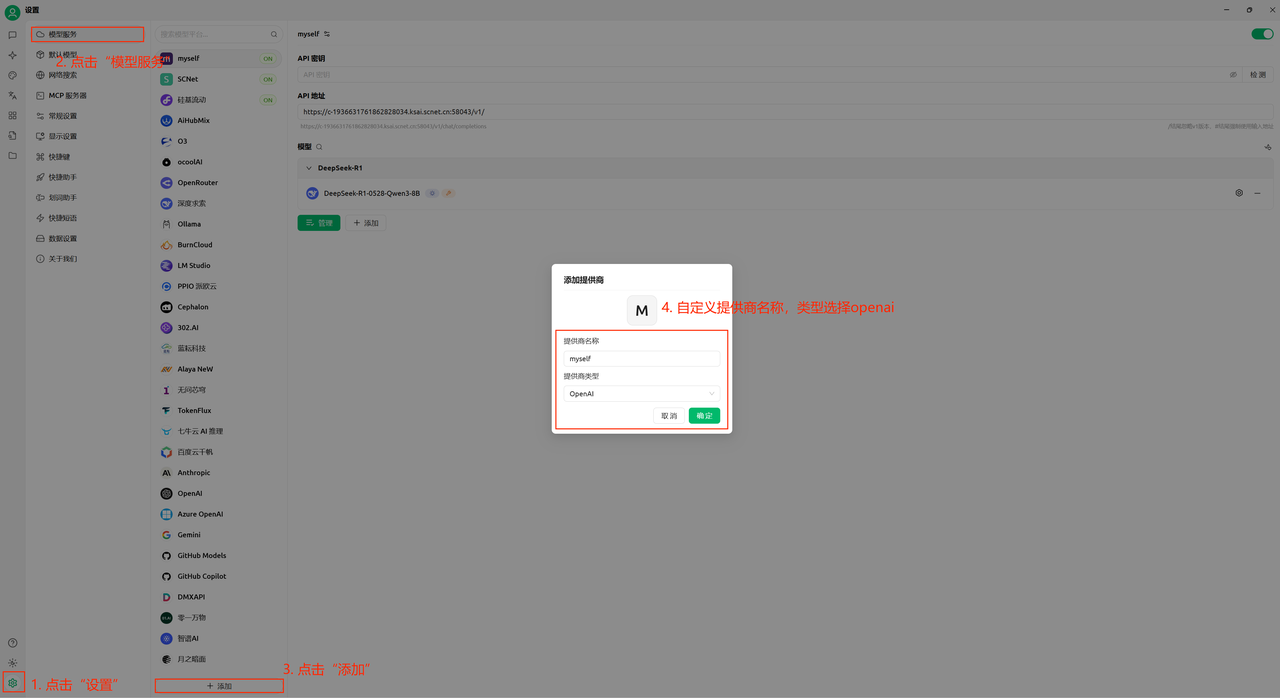
Task: Collapse the DeepSeek-R1 model group
Action: (x=308, y=168)
